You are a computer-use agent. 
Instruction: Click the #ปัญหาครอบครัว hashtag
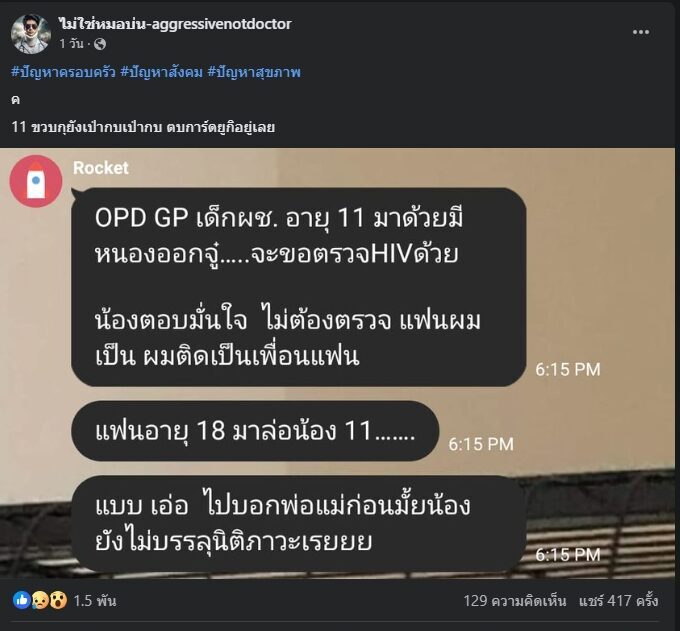click(63, 72)
